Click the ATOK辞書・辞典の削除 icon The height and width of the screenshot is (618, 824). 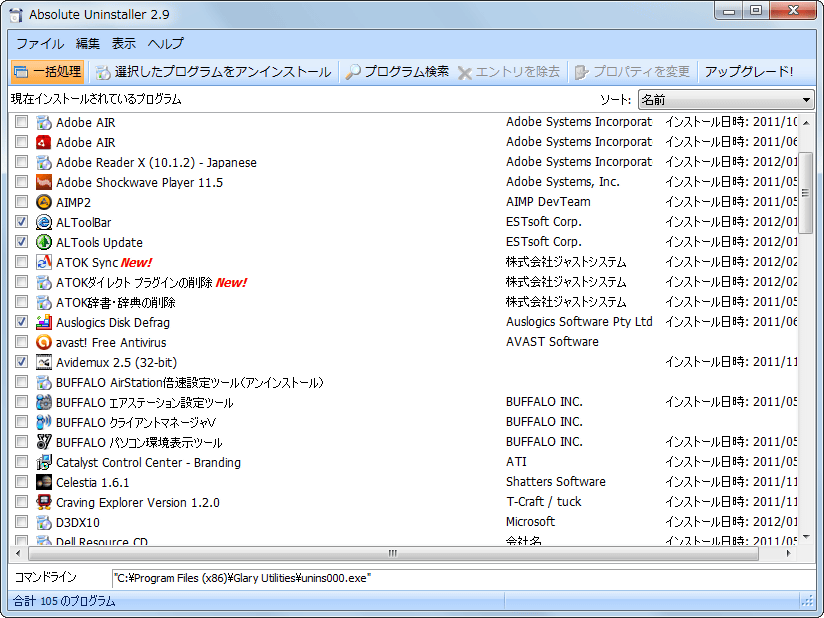(44, 302)
